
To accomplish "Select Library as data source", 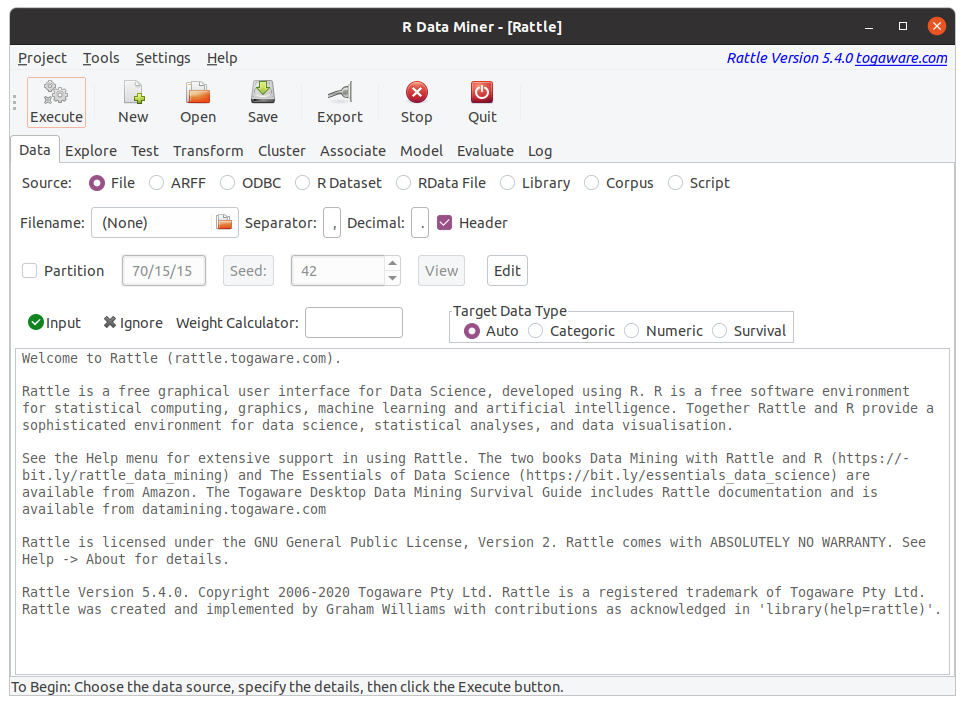I will tap(507, 183).
